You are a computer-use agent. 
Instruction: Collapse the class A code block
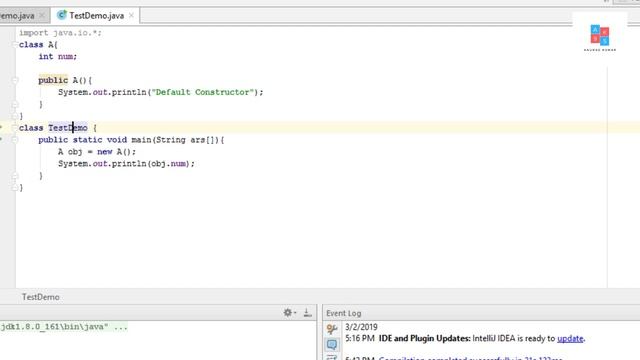(15, 44)
